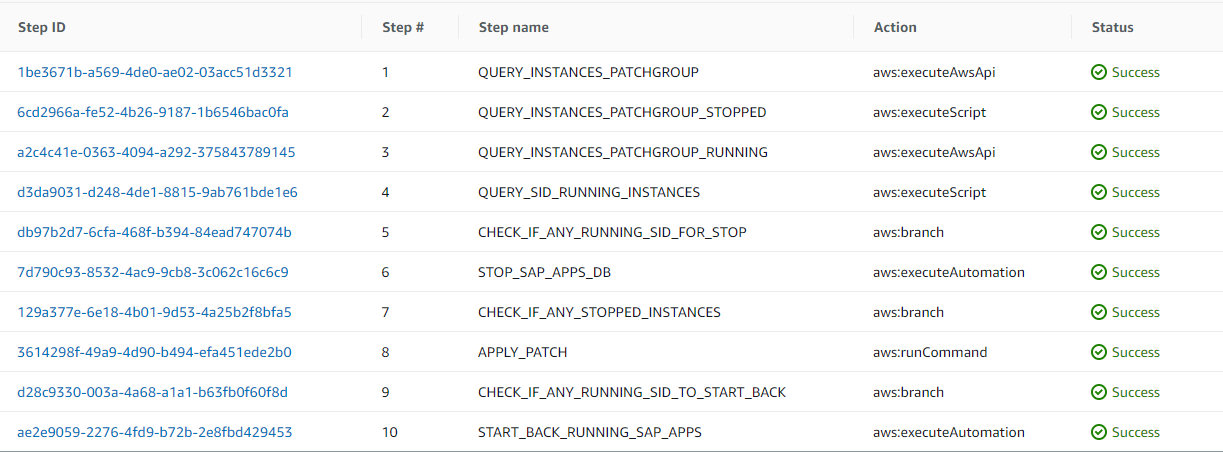Open step ID a2c4c41e-0363-4094-a292-375843789145
This screenshot has height=452, width=1223.
point(156,152)
